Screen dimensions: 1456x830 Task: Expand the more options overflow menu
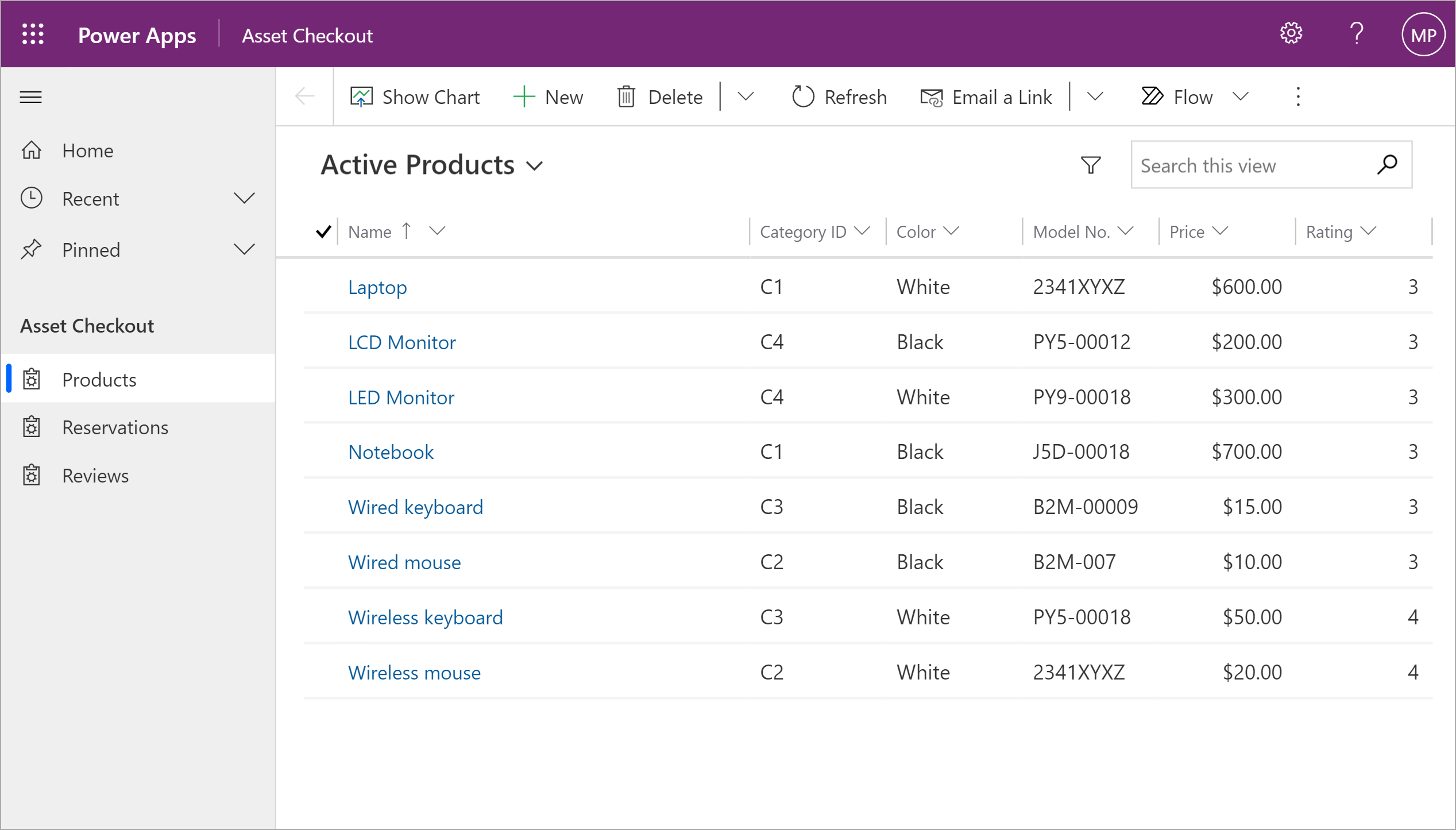[1298, 97]
